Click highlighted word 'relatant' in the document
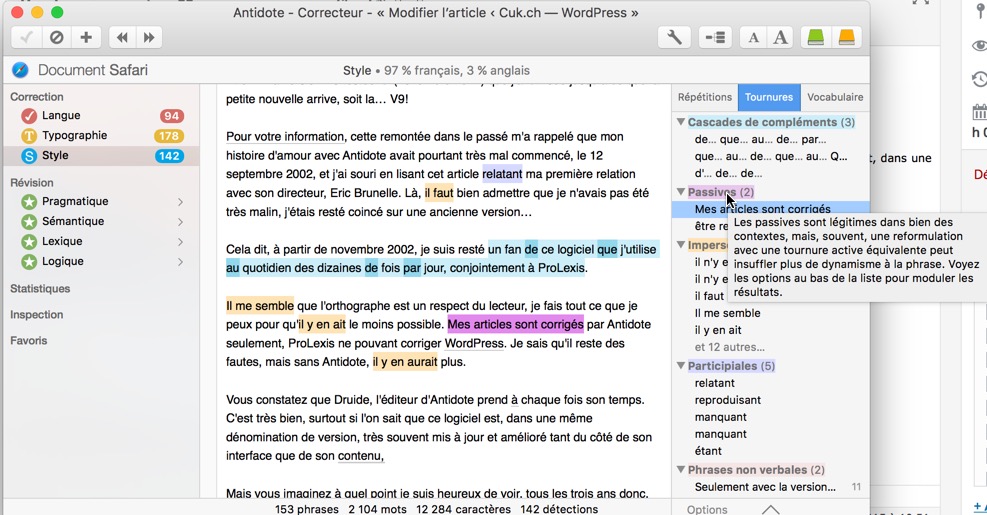The image size is (987, 515). pos(502,174)
